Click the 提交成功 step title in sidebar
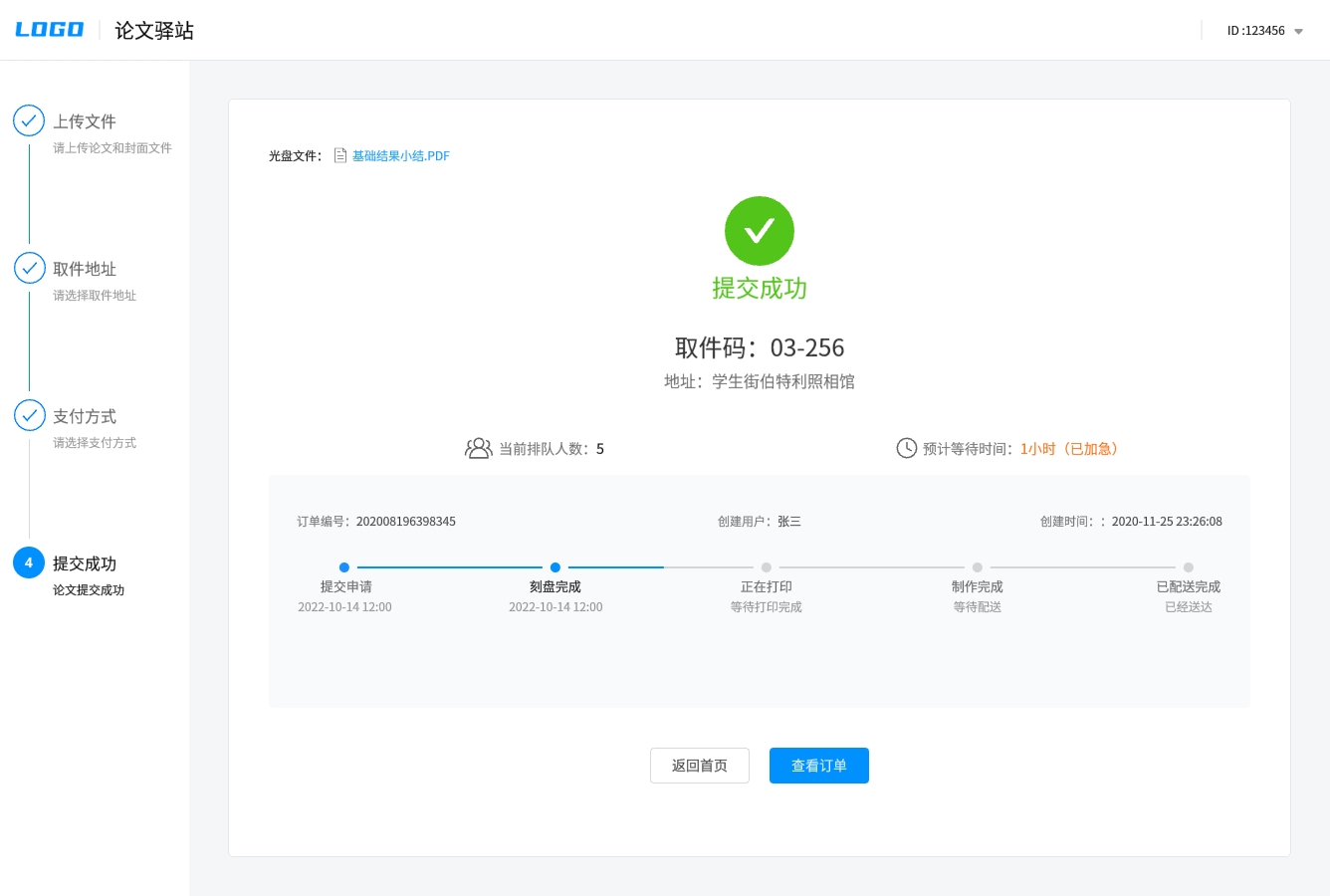1330x896 pixels. [x=85, y=563]
